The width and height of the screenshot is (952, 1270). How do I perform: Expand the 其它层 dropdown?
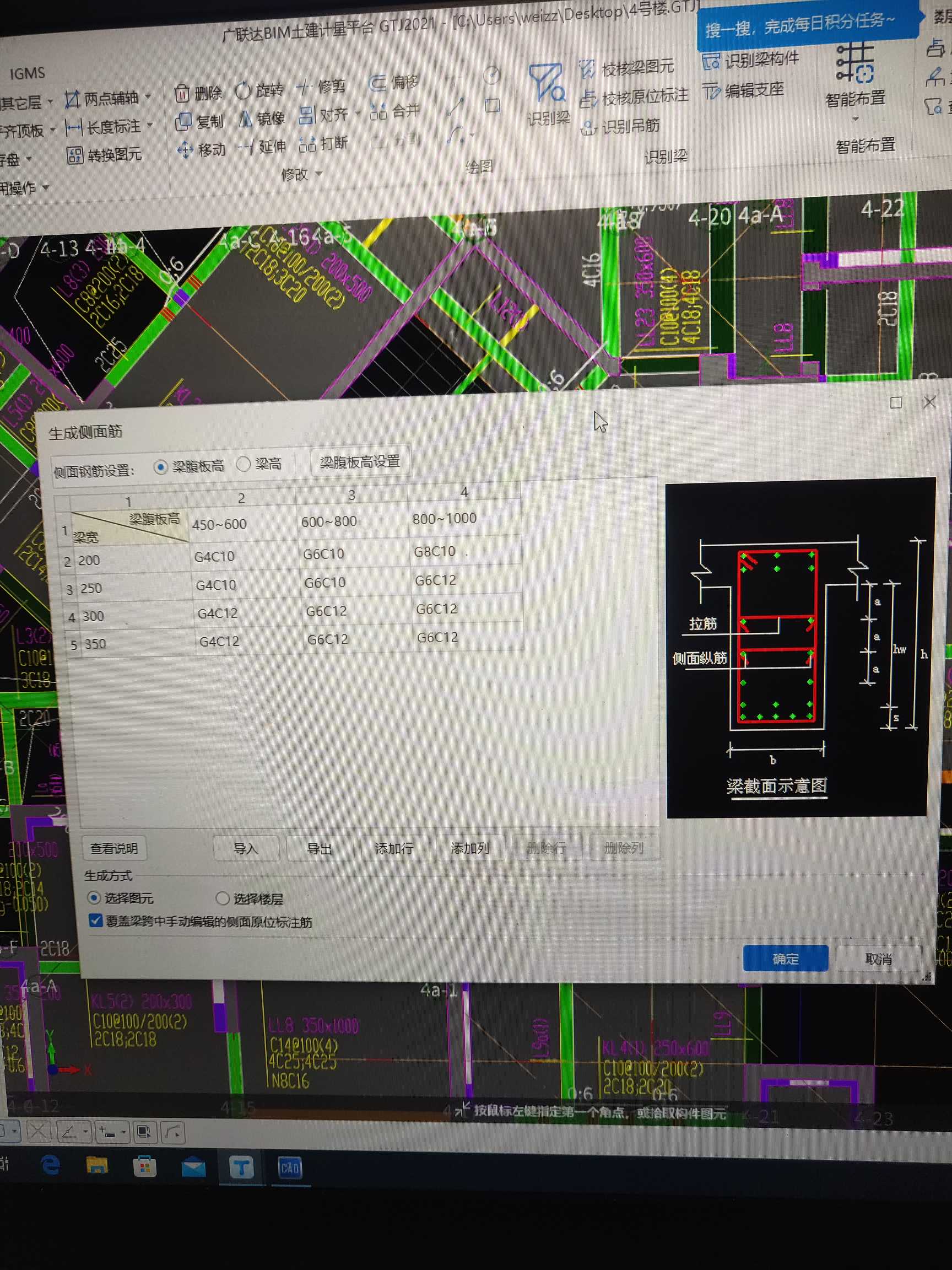51,102
